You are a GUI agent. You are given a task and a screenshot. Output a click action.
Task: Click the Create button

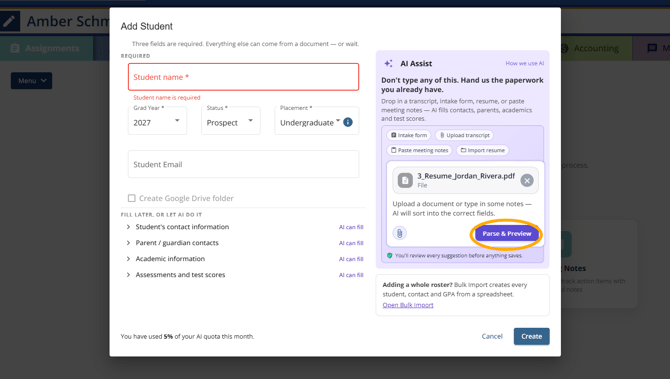532,336
